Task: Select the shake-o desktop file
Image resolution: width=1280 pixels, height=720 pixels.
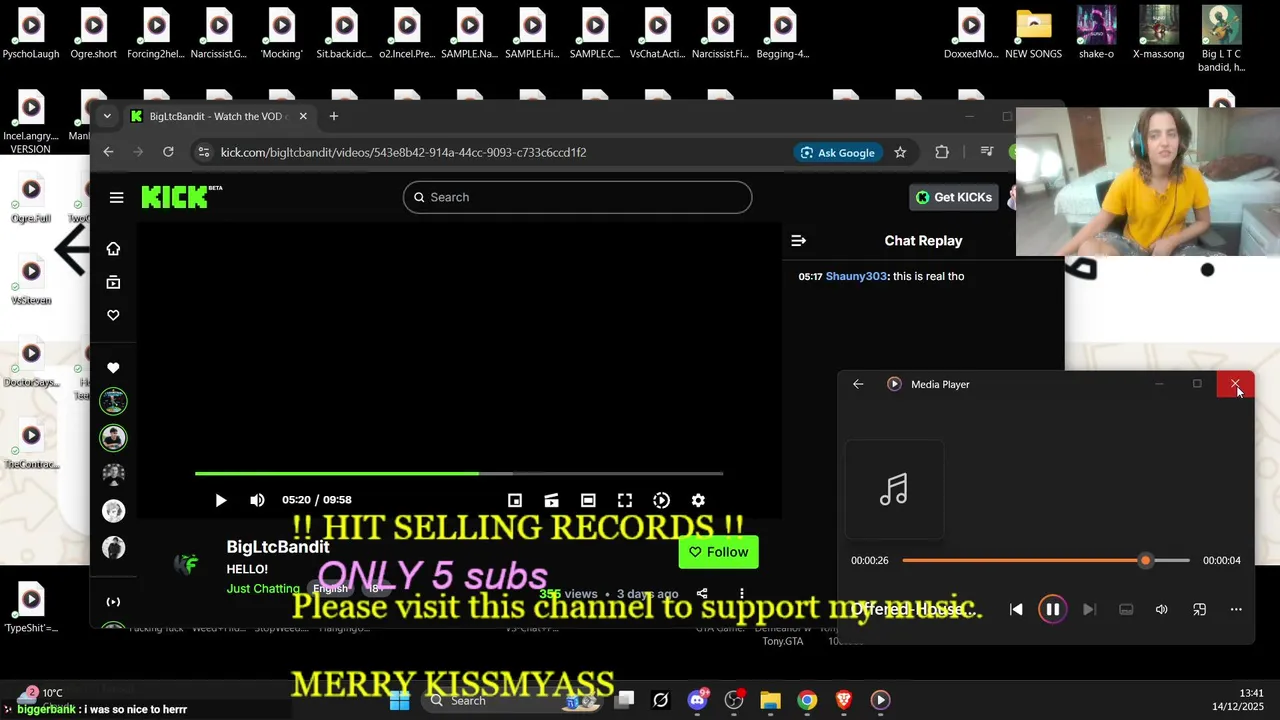Action: pyautogui.click(x=1096, y=35)
